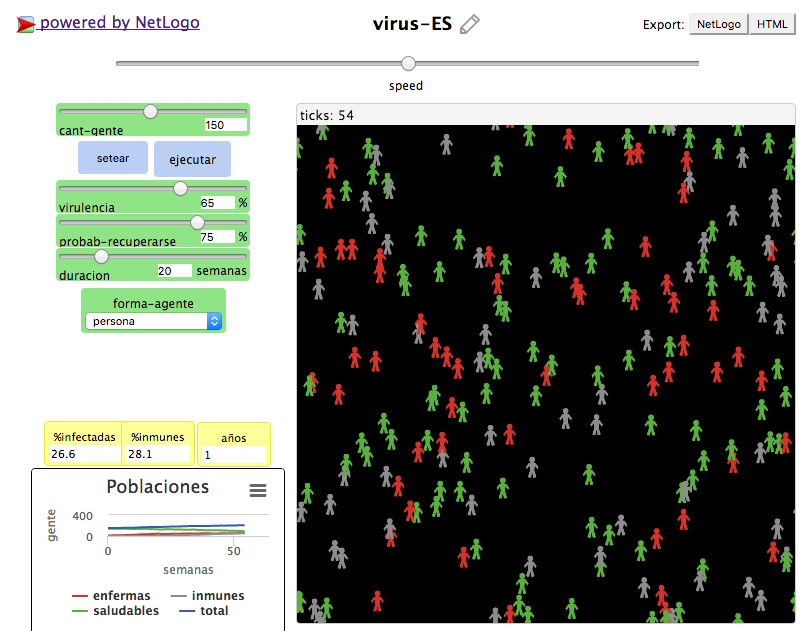808x631 pixels.
Task: Open the forma-agente dropdown
Action: [x=153, y=321]
